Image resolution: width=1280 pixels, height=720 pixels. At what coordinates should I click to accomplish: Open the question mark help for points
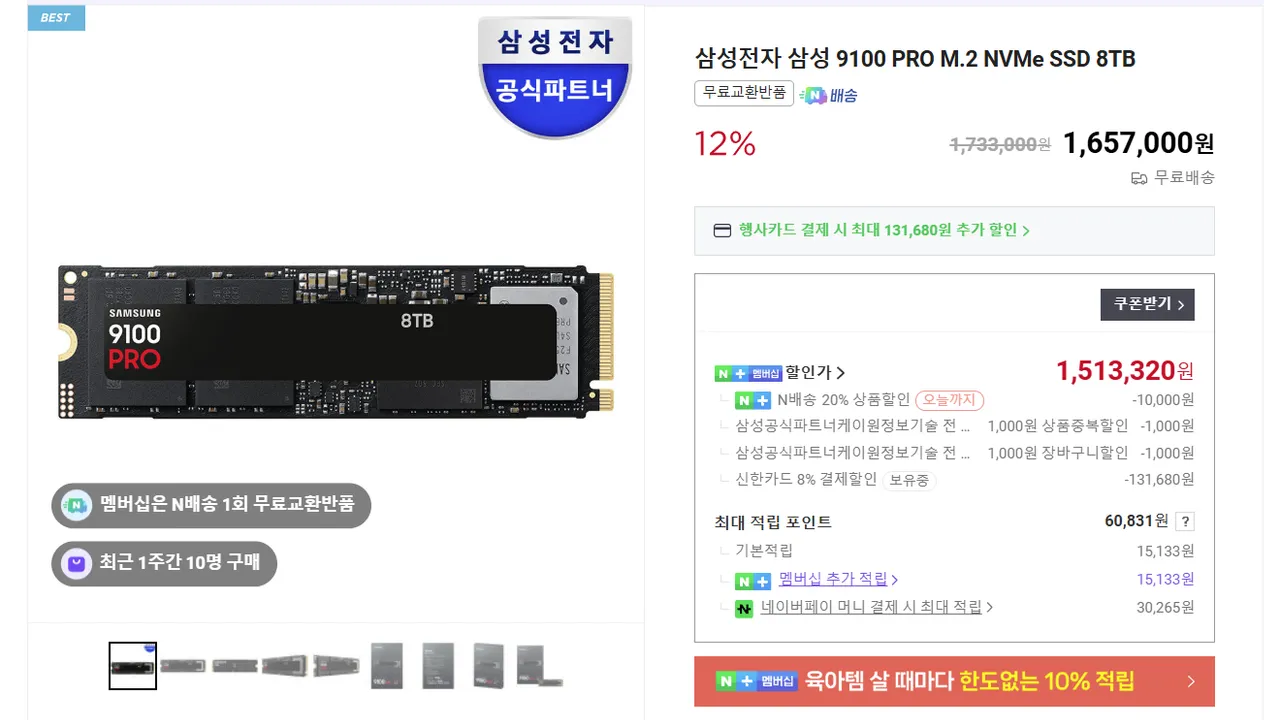[1185, 521]
